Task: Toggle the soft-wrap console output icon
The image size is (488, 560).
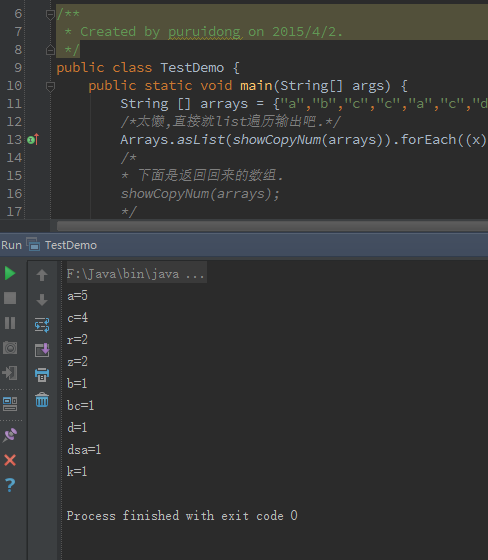Action: coord(42,325)
